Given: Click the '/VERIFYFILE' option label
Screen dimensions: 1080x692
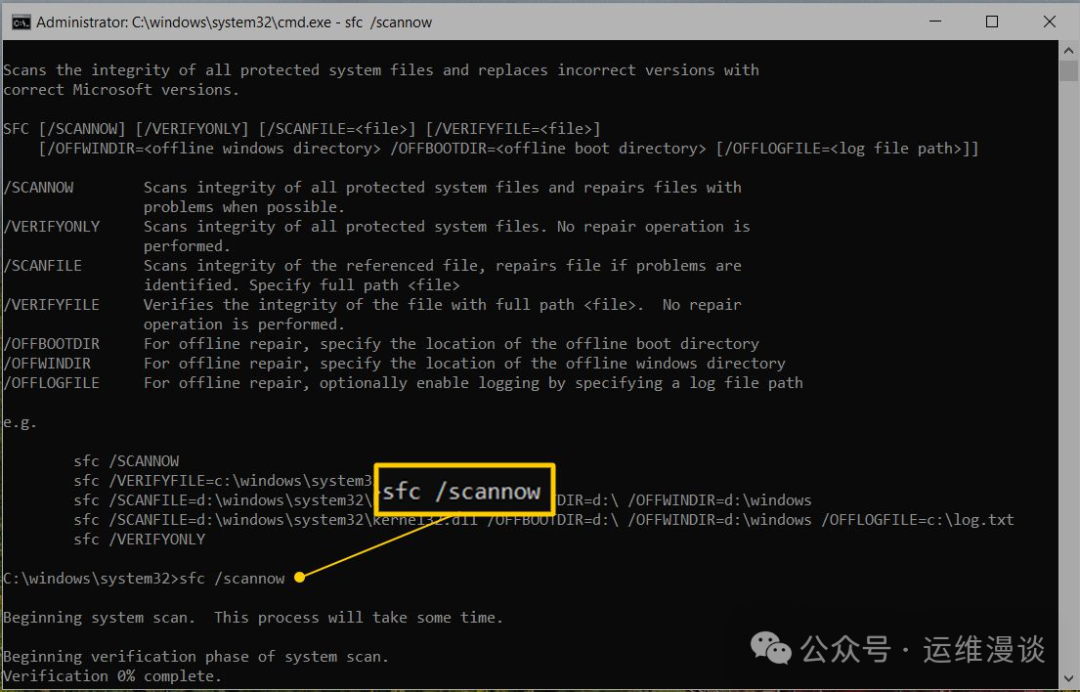Looking at the screenshot, I should [x=52, y=304].
